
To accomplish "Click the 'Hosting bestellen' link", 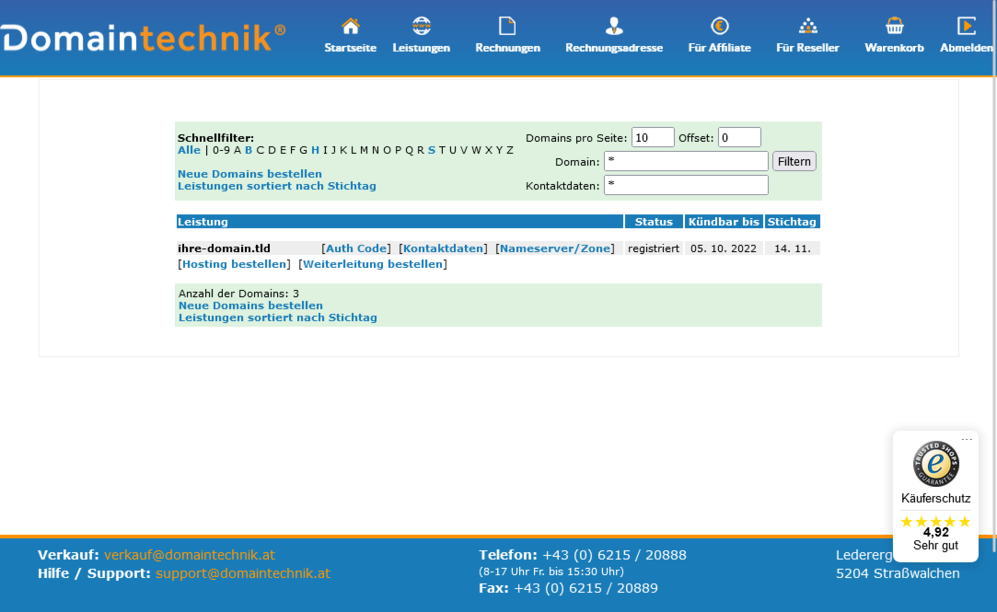I will 234,264.
